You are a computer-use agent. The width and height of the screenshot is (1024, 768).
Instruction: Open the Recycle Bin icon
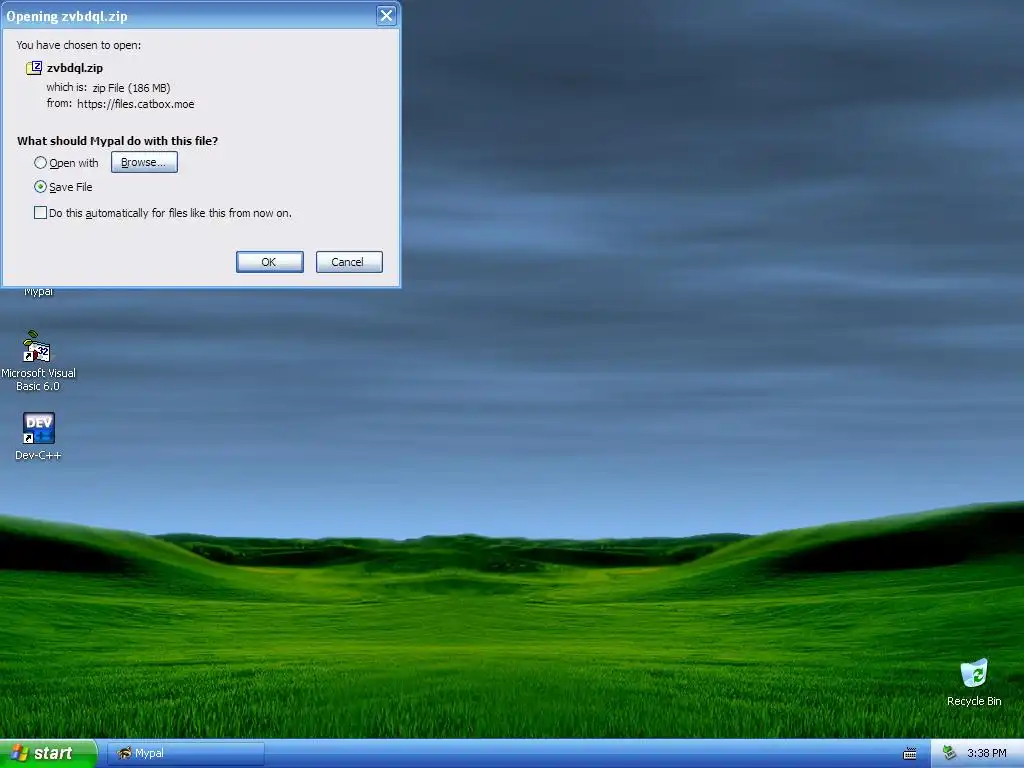coord(974,682)
